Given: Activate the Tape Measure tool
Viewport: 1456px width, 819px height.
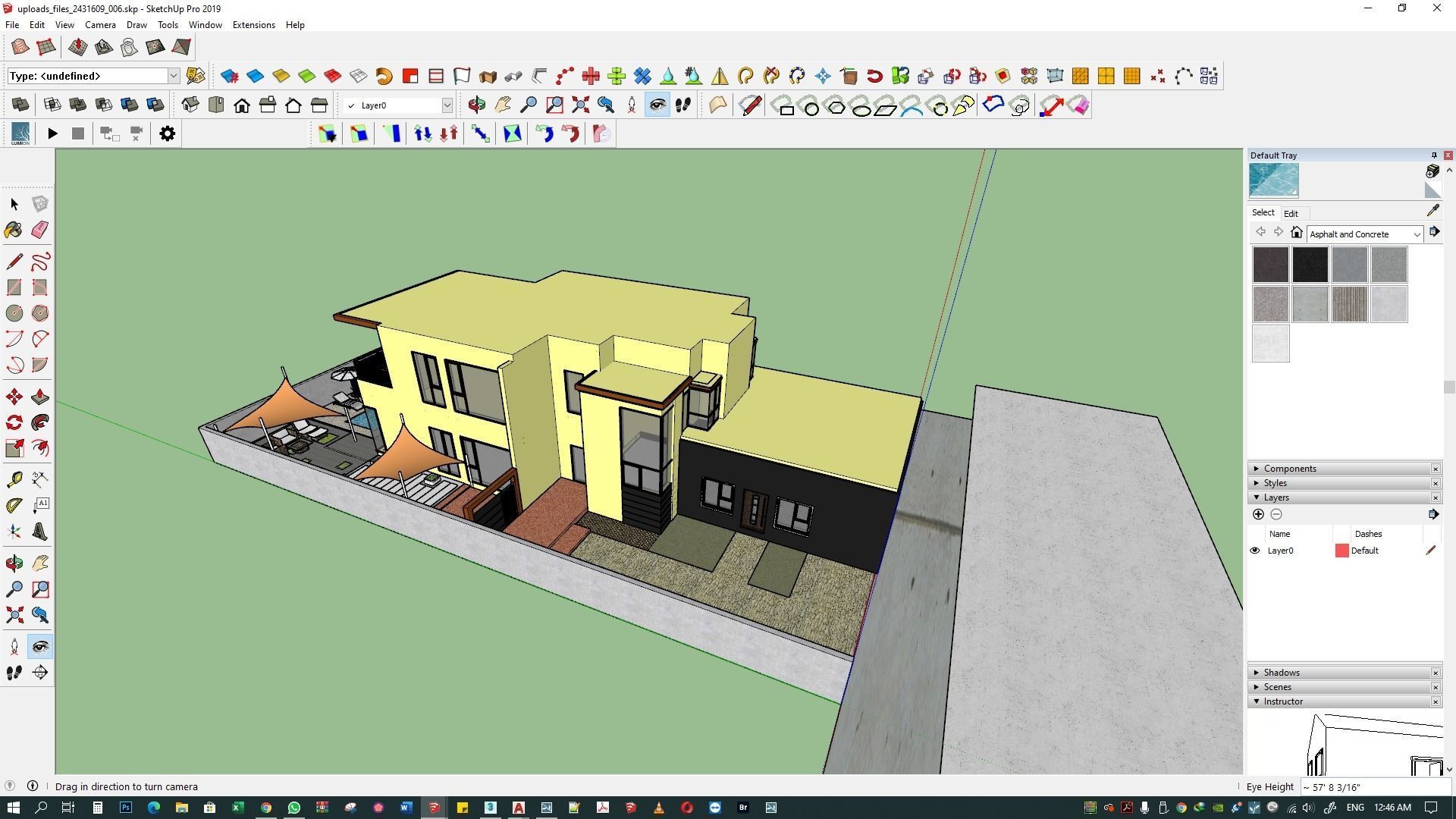Looking at the screenshot, I should point(14,479).
